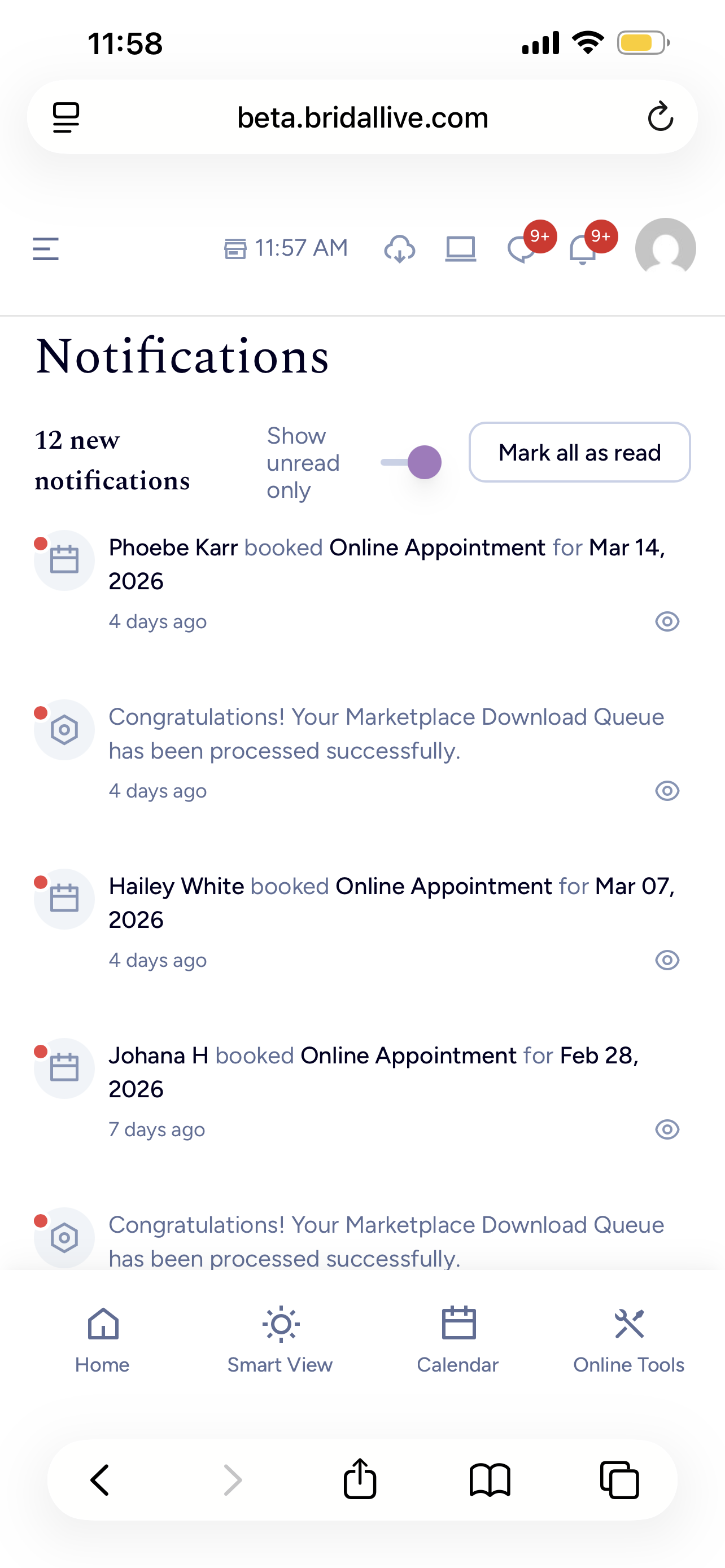Mark Hailey White's notification as read
Viewport: 725px width, 1568px height.
[x=667, y=960]
